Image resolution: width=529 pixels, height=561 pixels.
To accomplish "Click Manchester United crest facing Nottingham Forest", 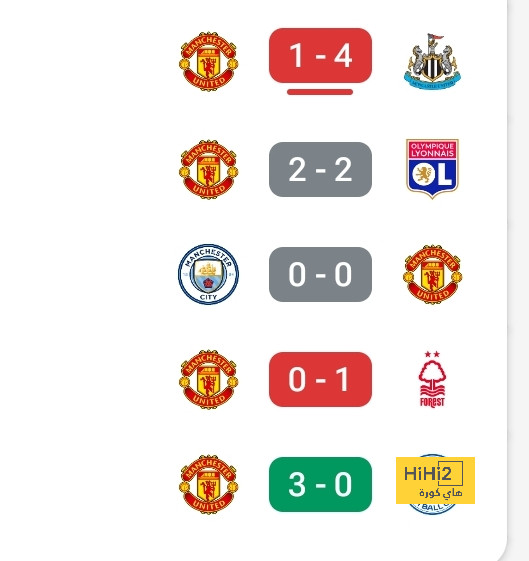I will tap(209, 379).
